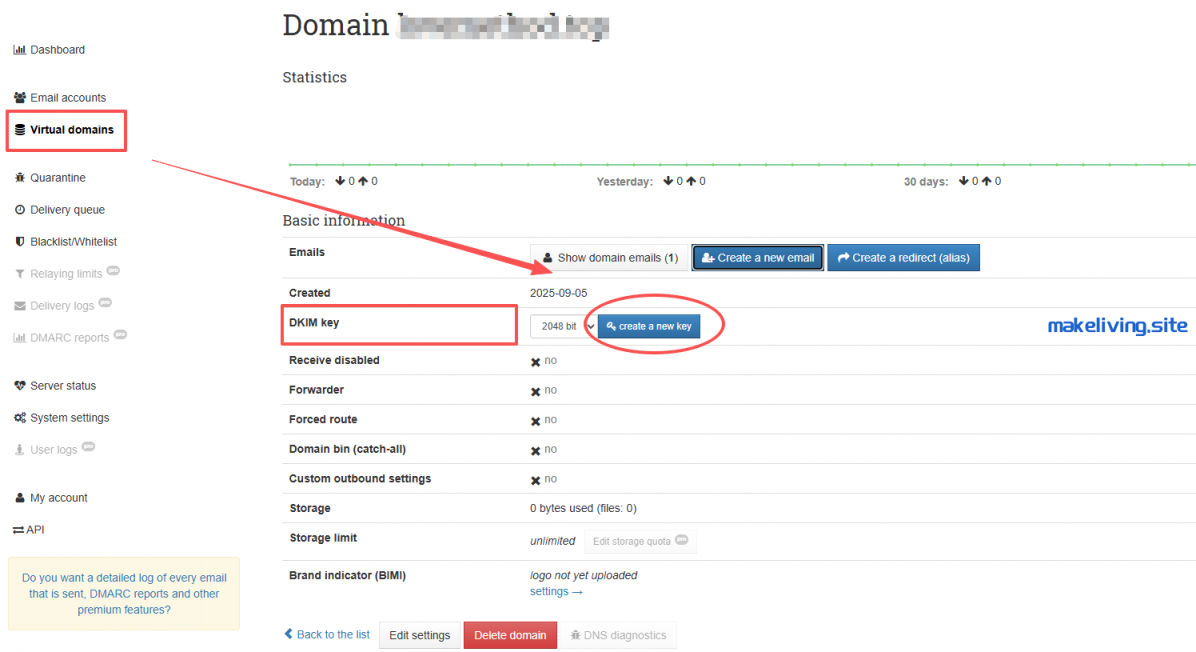Open the API section icon
This screenshot has width=1196, height=652.
[x=18, y=529]
